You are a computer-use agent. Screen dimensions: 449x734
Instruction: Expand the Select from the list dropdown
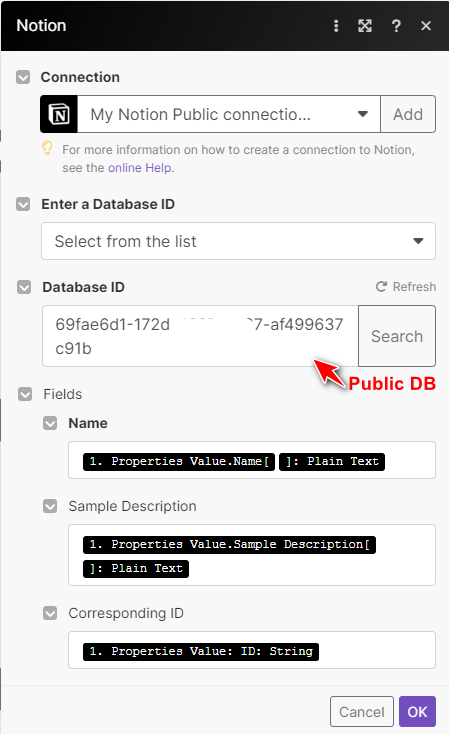(x=238, y=241)
